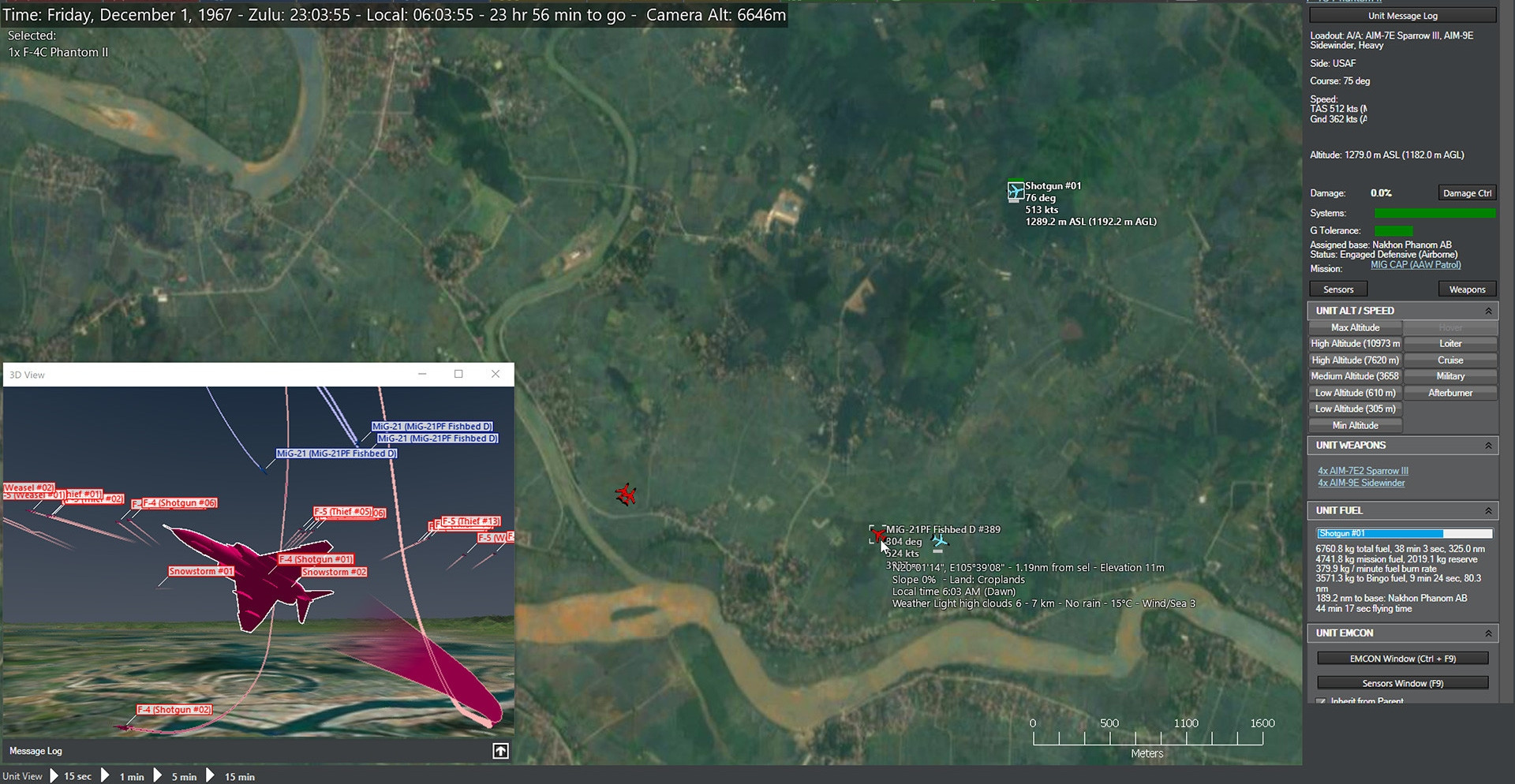Collapse the UNIT WEAPONS section
Image resolution: width=1515 pixels, height=784 pixels.
pyautogui.click(x=1488, y=446)
